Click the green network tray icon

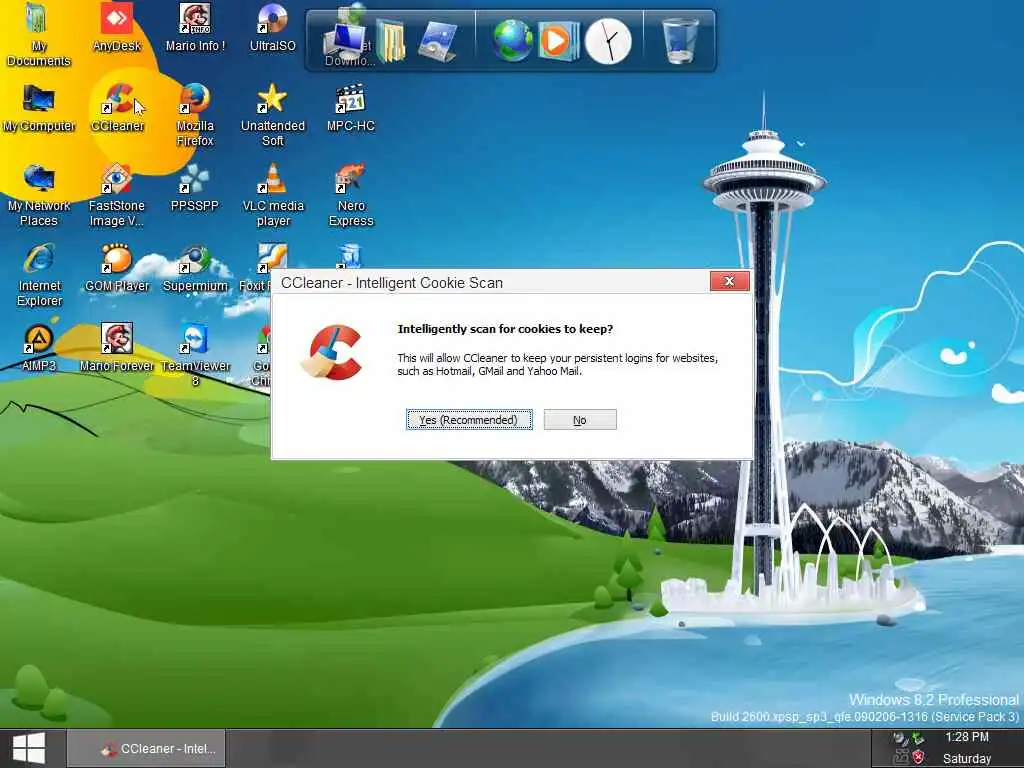(x=918, y=739)
